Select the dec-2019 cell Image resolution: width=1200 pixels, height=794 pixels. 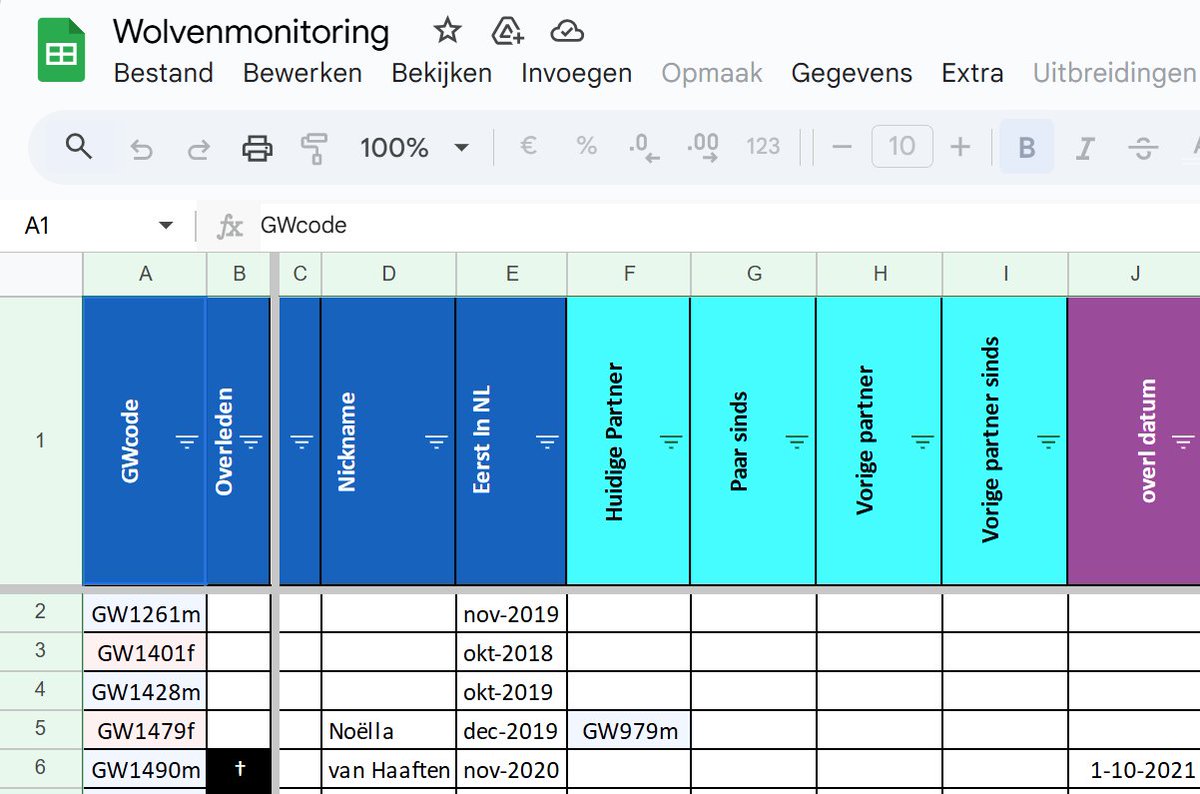[x=511, y=730]
